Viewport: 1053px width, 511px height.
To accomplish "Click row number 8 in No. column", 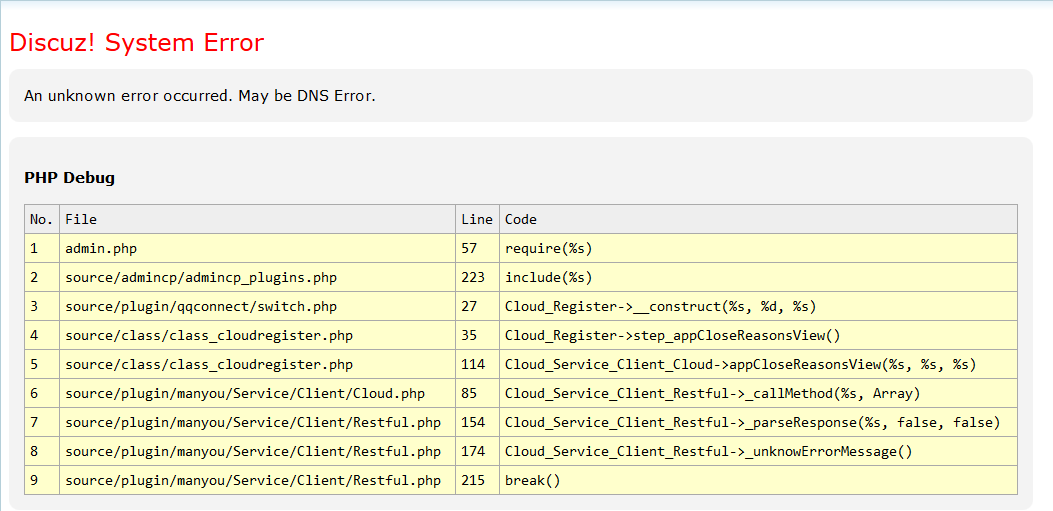I will pyautogui.click(x=42, y=451).
